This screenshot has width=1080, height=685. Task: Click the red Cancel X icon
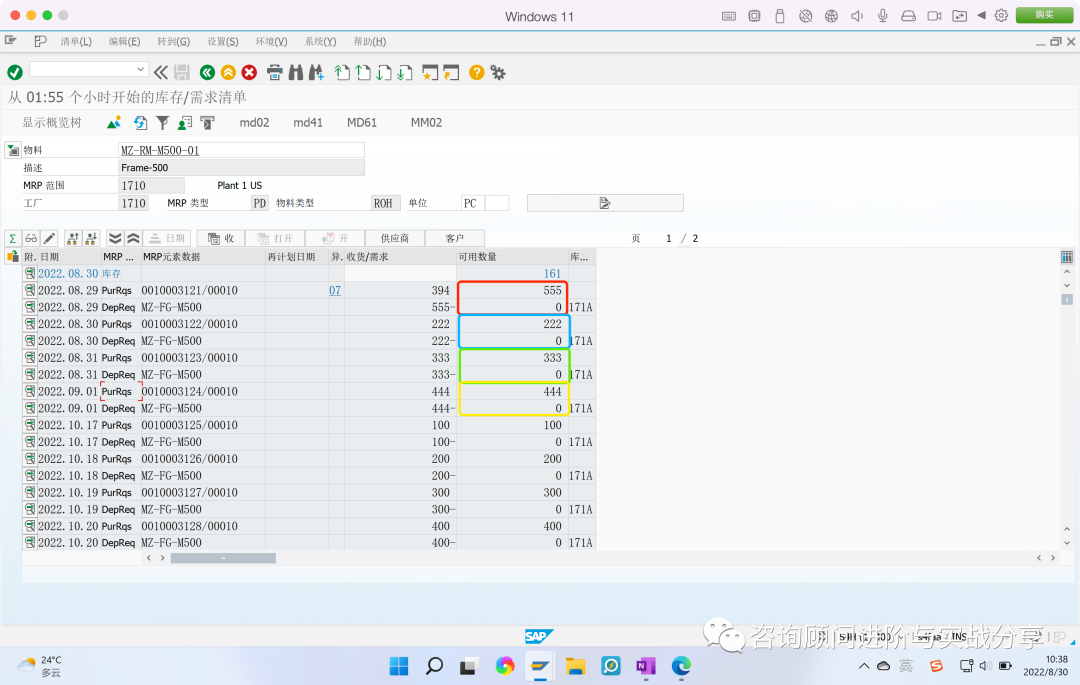(249, 72)
